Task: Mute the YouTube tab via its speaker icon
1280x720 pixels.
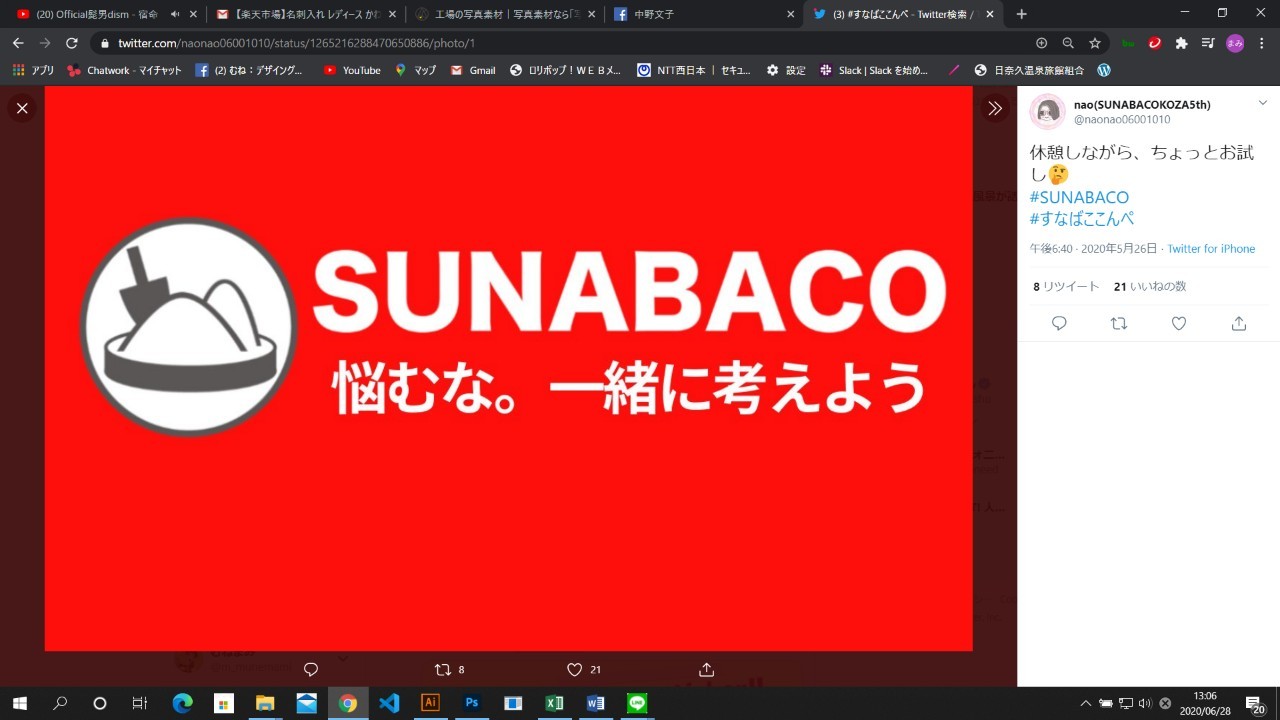Action: 175,14
